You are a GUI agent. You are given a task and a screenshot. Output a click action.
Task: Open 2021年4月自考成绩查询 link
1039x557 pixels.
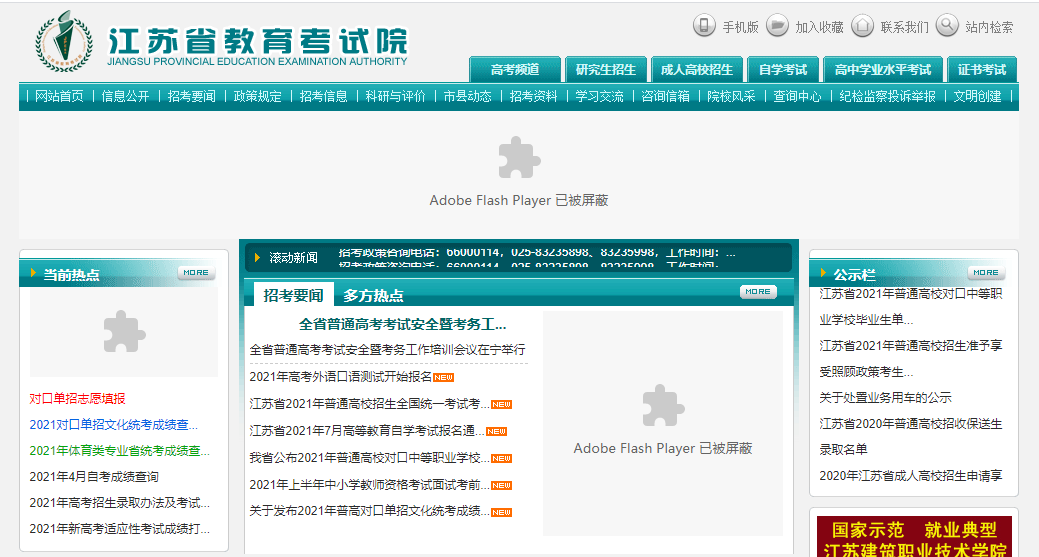[x=94, y=476]
